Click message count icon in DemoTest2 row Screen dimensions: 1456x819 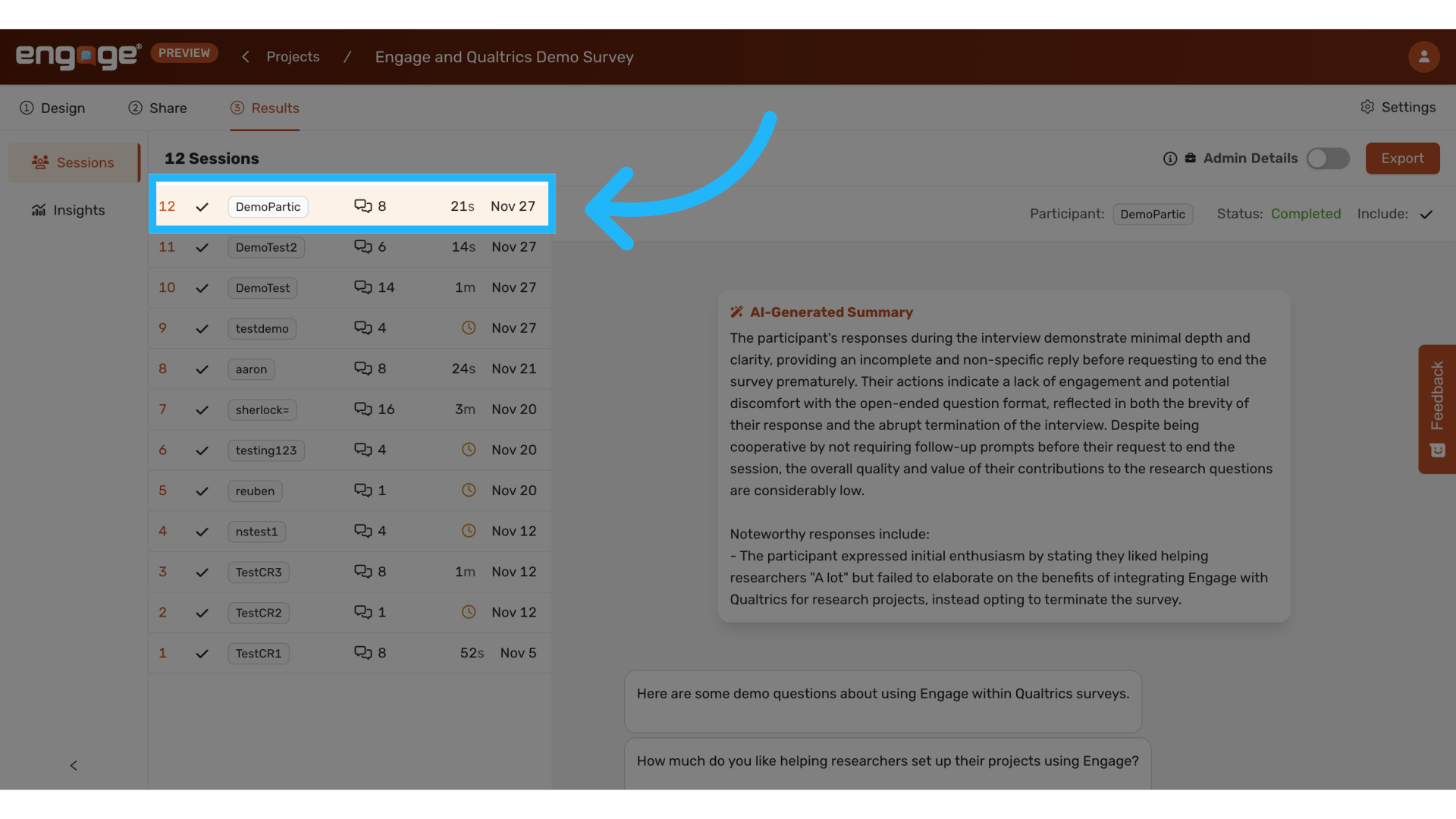point(363,247)
